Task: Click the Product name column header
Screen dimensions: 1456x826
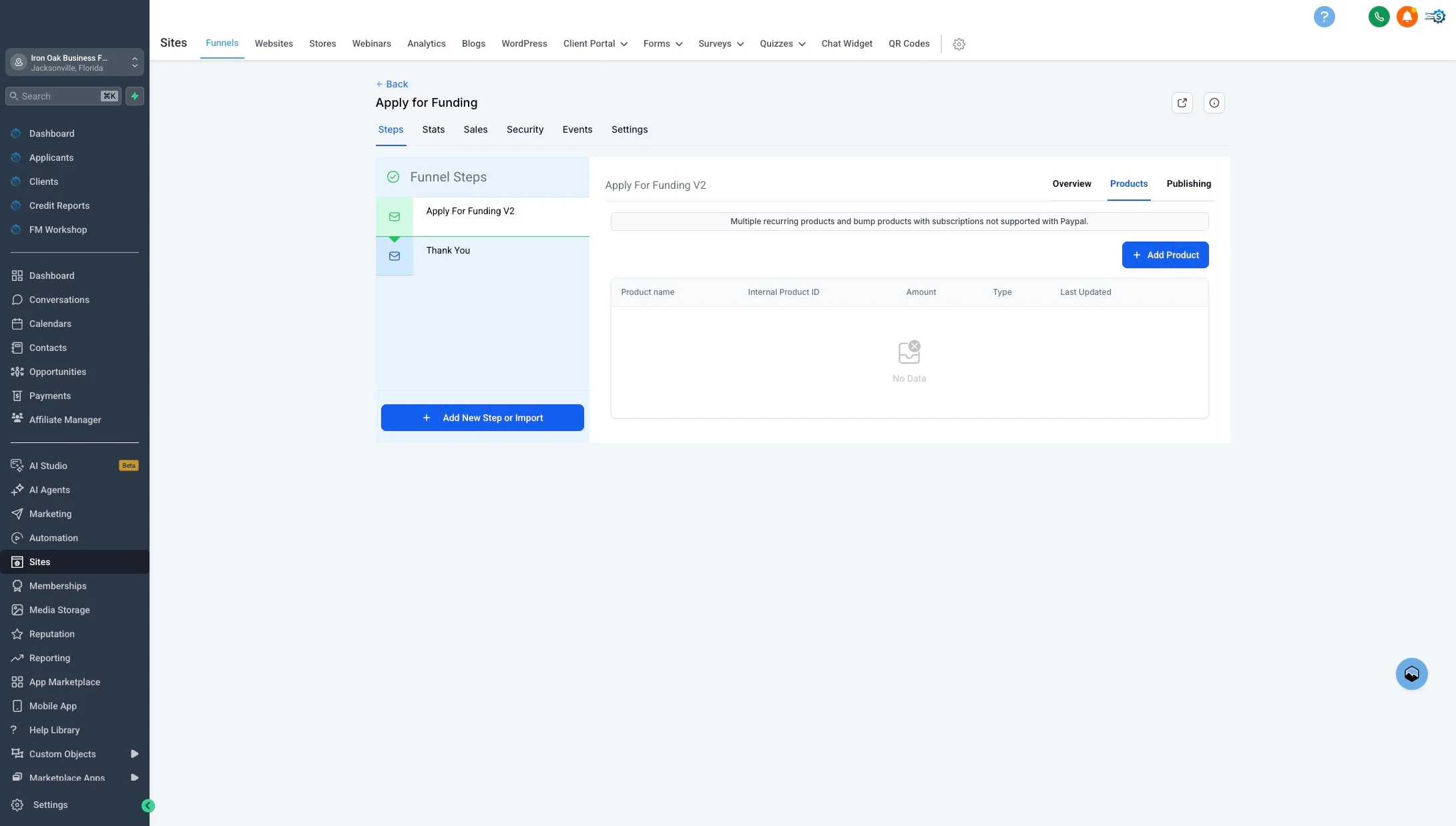Action: coord(648,292)
